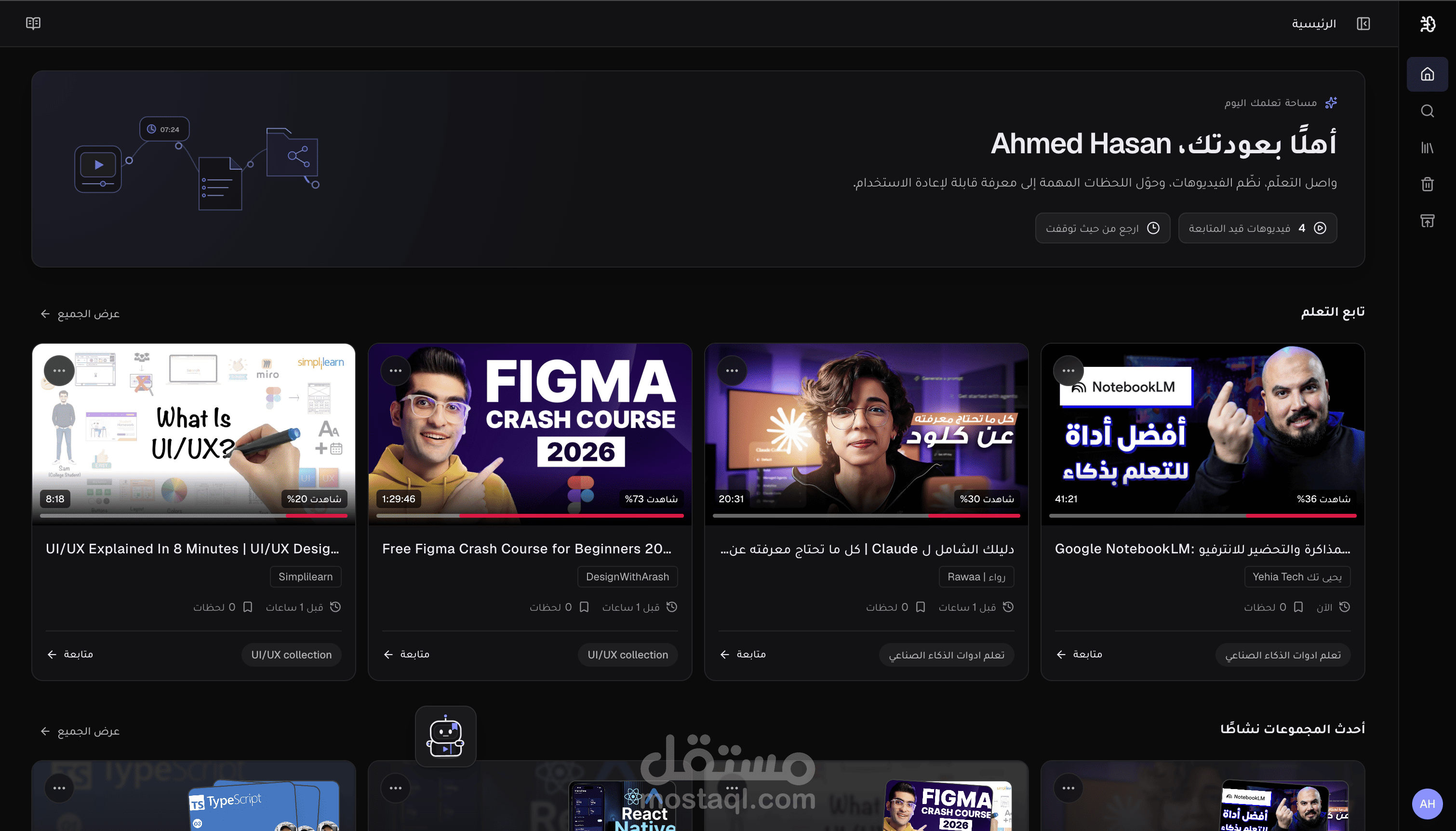
Task: Click the Rawaa | رواء channel chip
Action: pos(976,576)
